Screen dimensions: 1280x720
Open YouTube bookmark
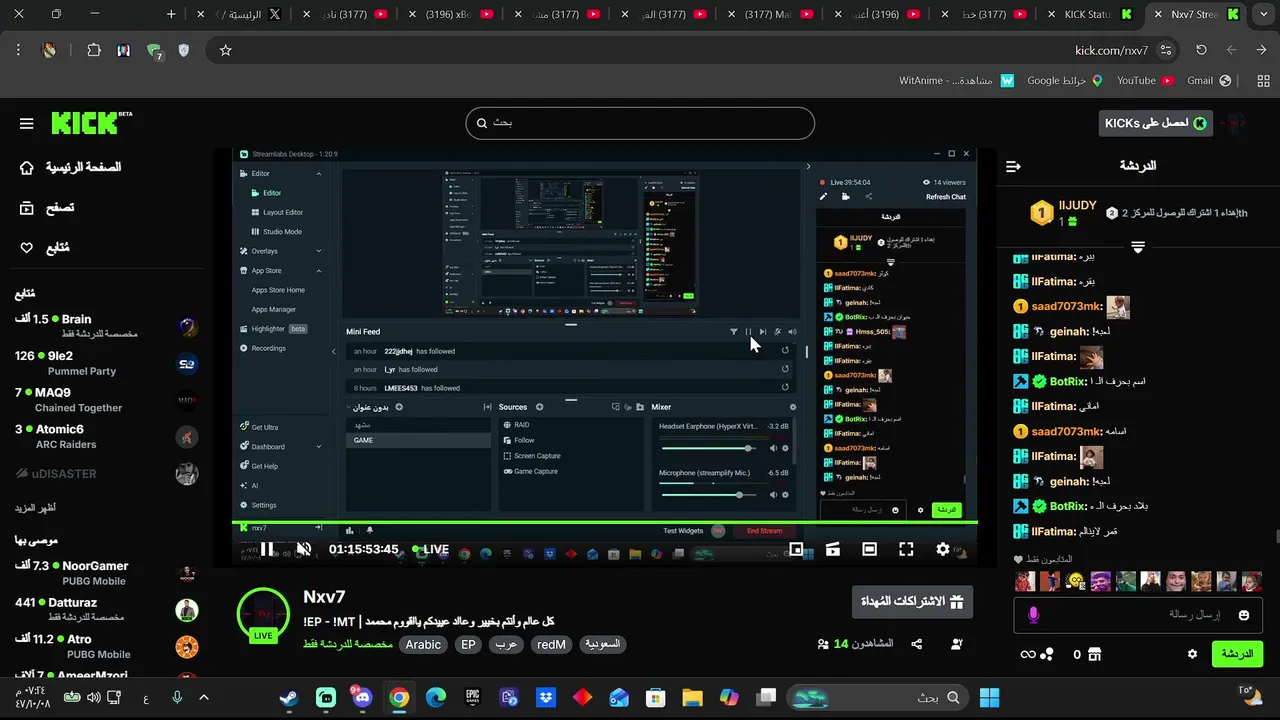1144,80
